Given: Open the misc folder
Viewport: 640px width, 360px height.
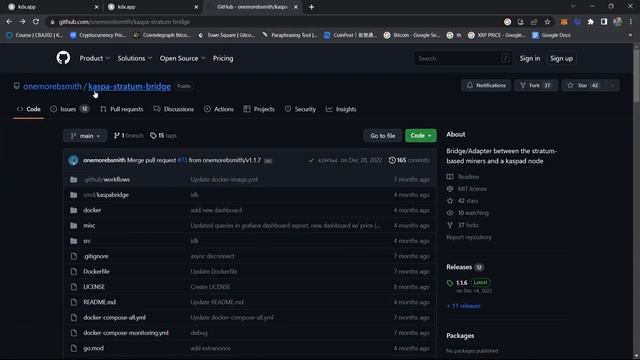Looking at the screenshot, I should pos(89,226).
